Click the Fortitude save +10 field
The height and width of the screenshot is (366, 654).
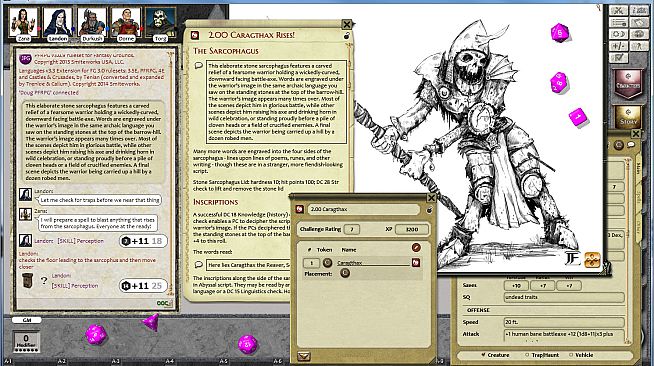[516, 286]
